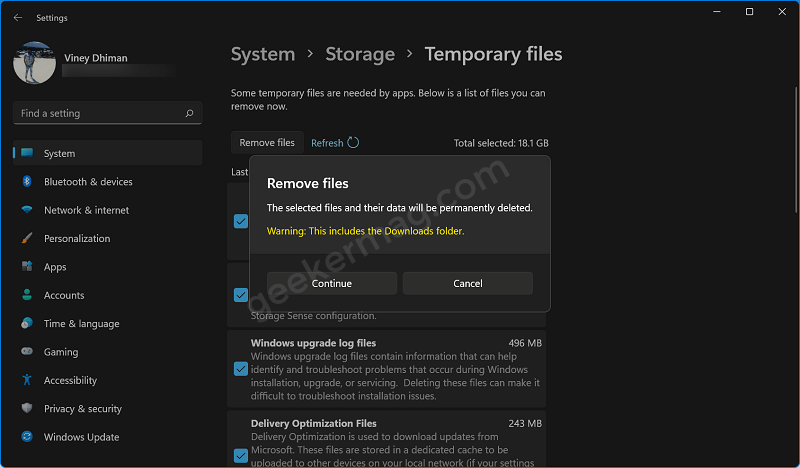Click the Gaming controller icon

point(27,351)
